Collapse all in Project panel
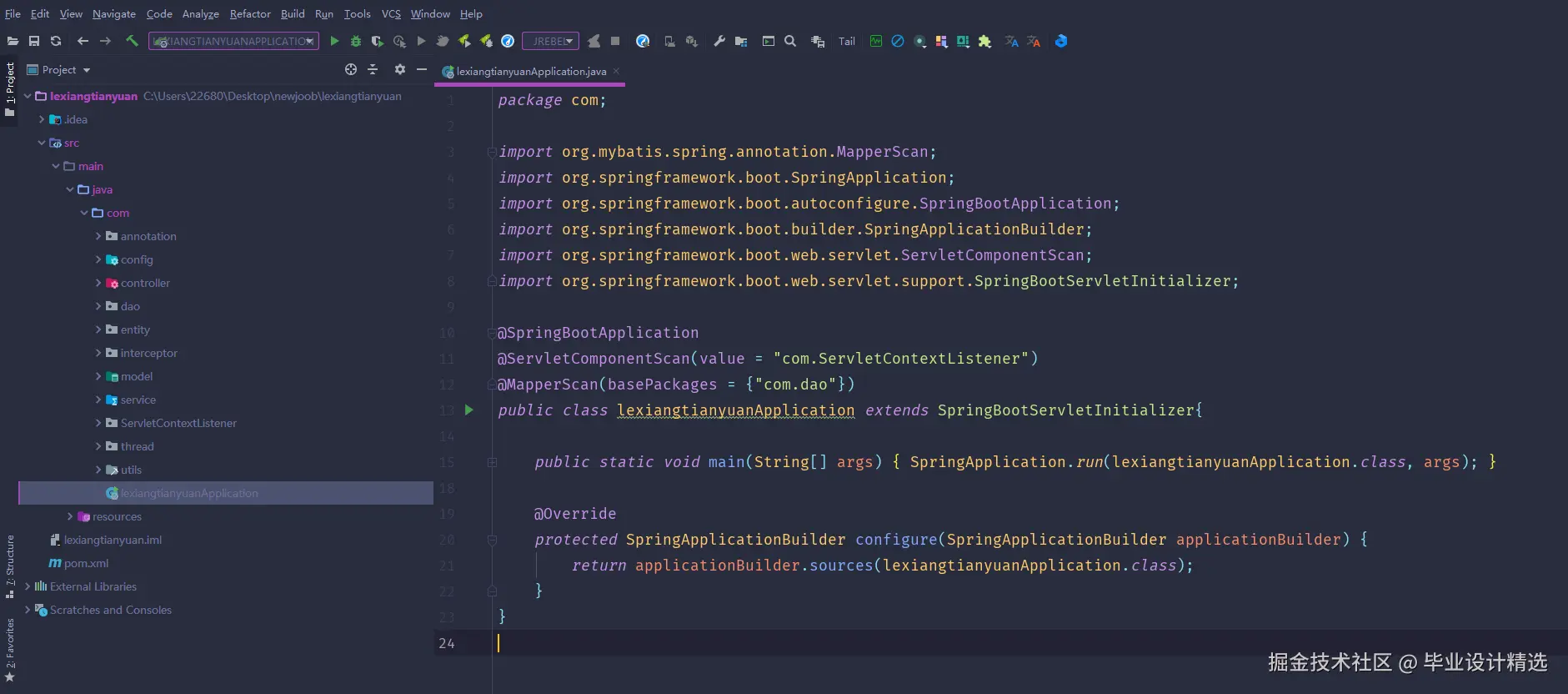Viewport: 1568px width, 694px height. [373, 69]
